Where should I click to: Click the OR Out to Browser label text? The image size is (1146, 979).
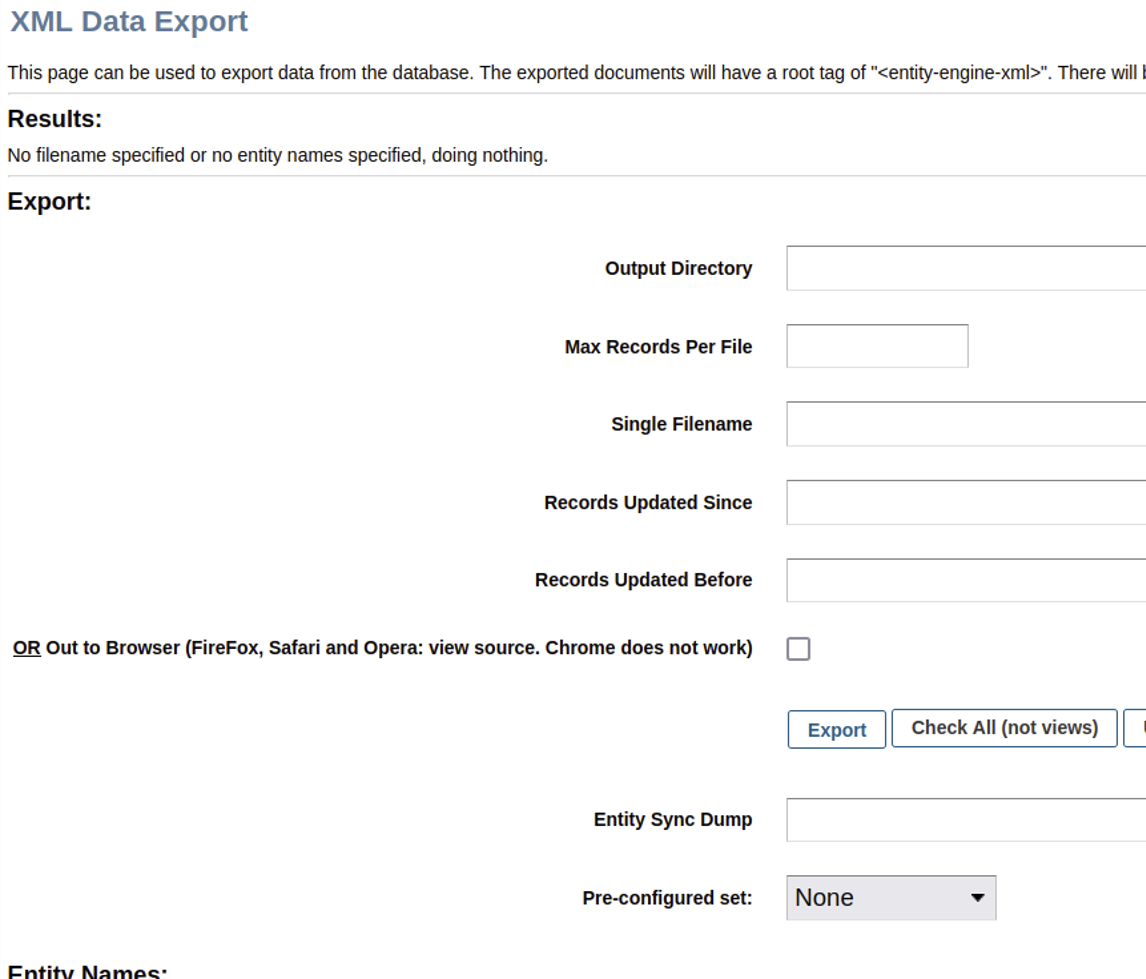382,648
